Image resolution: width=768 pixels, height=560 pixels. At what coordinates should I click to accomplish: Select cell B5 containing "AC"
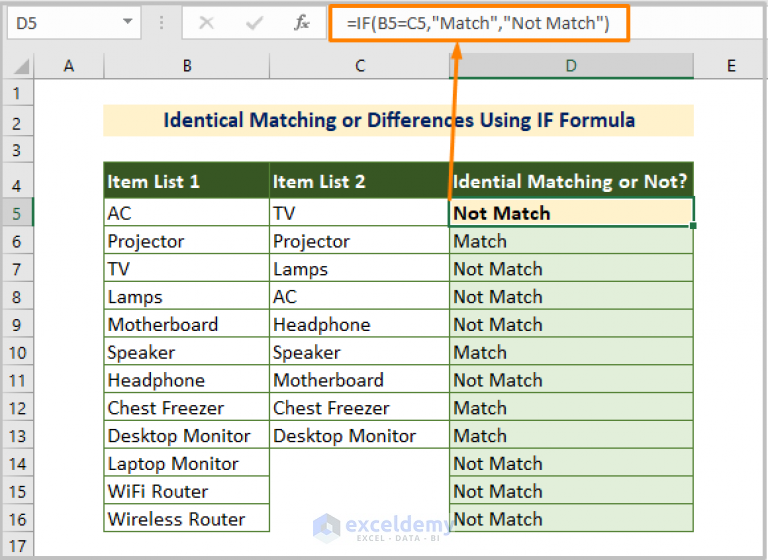187,213
